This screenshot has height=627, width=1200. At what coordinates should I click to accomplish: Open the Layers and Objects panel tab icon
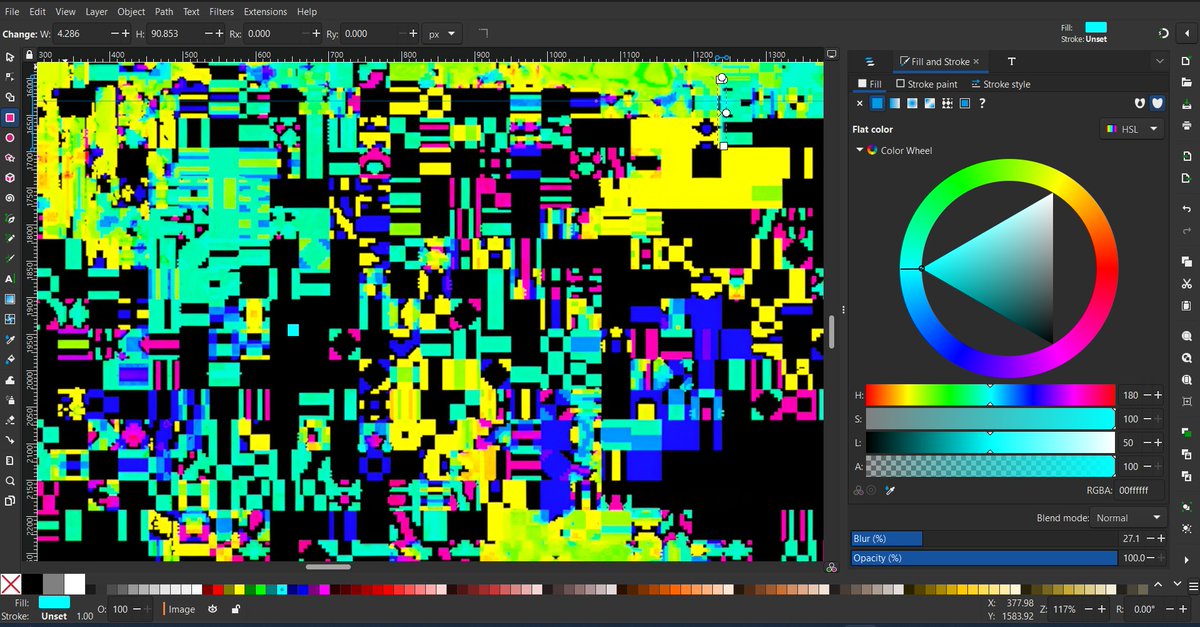click(869, 62)
